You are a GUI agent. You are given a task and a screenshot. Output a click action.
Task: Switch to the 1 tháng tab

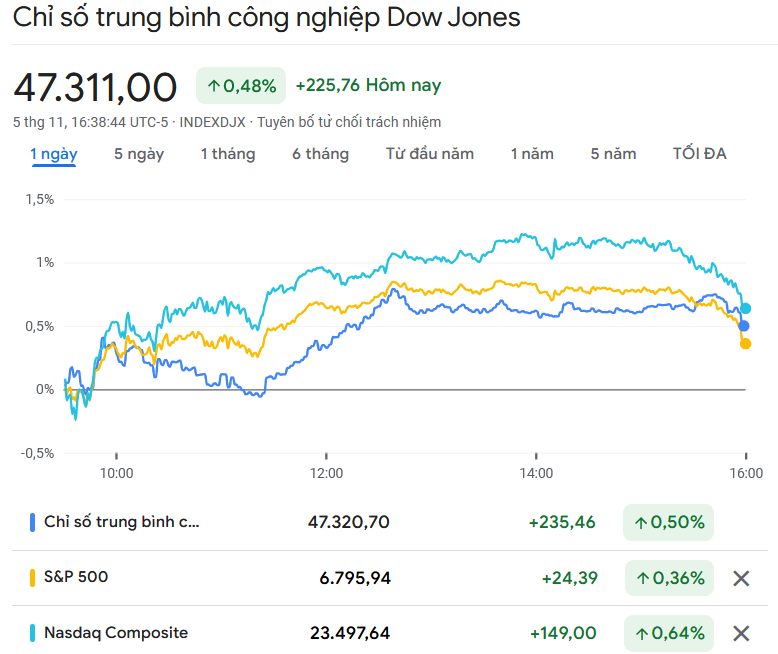point(228,154)
